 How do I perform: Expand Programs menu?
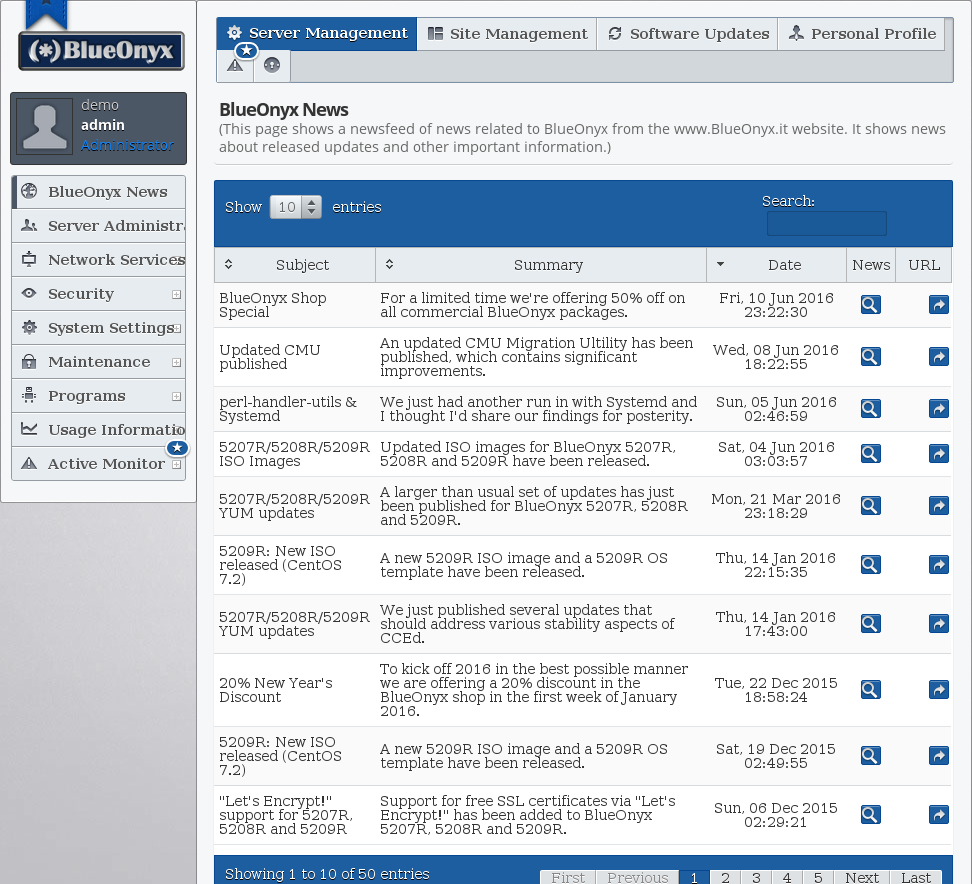pos(99,396)
